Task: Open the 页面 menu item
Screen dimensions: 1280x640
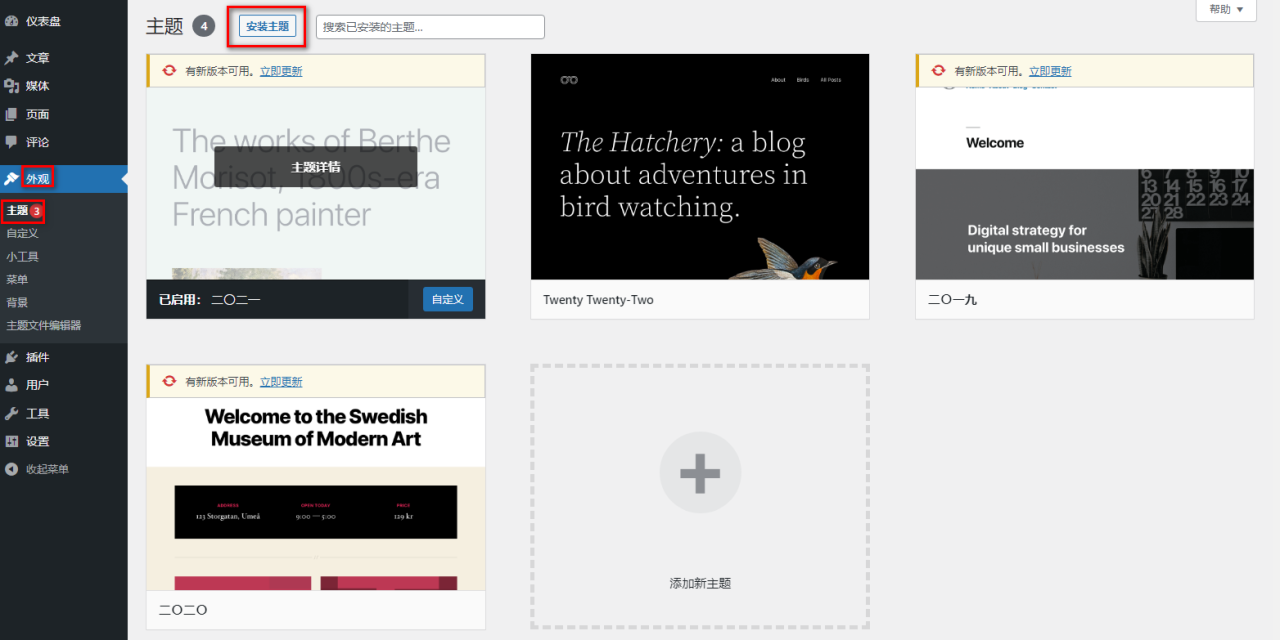Action: pyautogui.click(x=38, y=114)
